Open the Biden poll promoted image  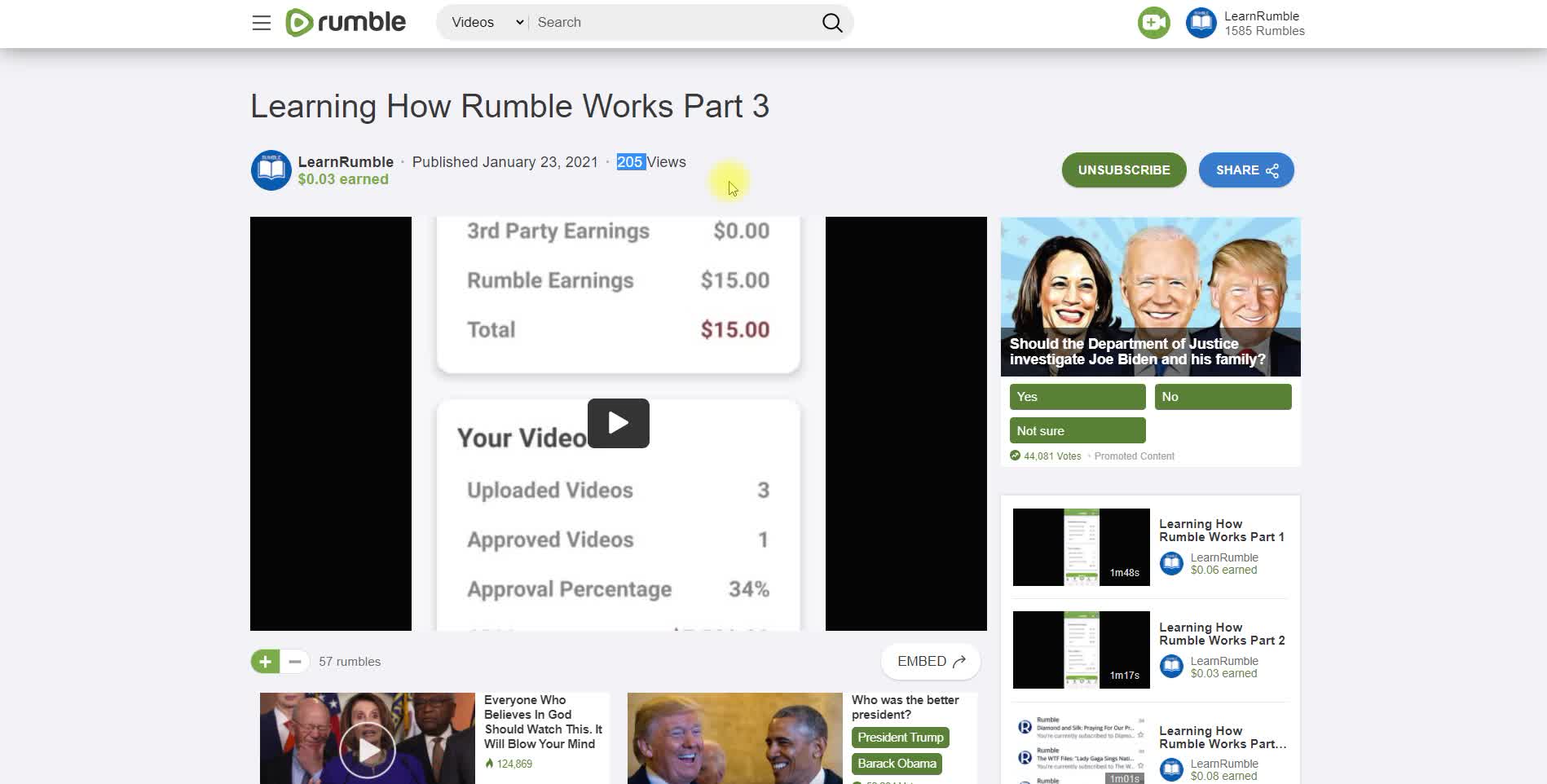point(1150,297)
